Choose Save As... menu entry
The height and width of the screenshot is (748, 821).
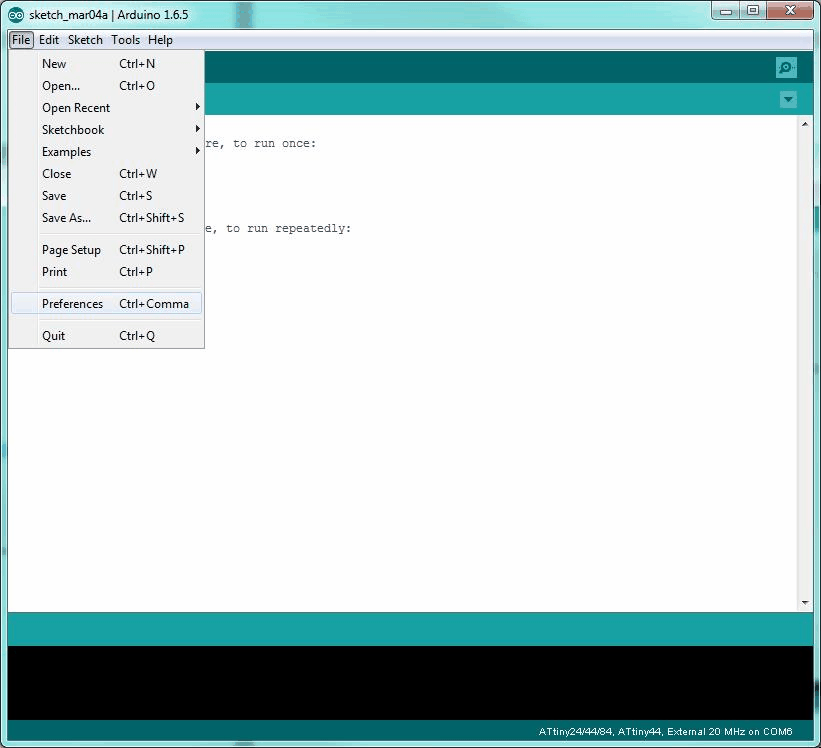(x=106, y=217)
